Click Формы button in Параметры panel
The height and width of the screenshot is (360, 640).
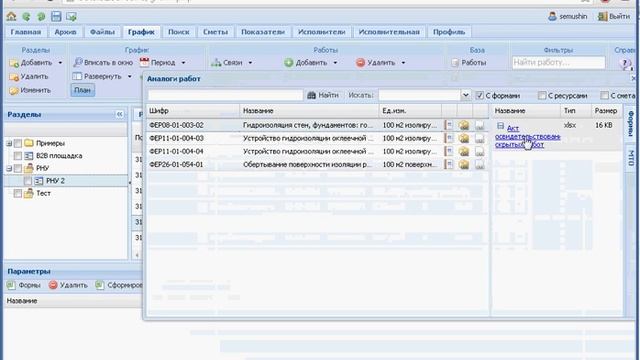tap(24, 285)
